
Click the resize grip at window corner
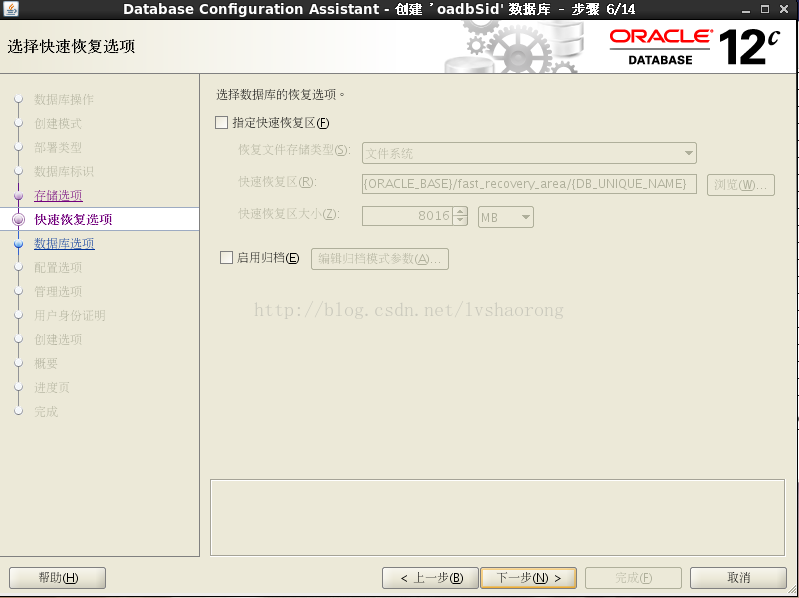(792, 591)
